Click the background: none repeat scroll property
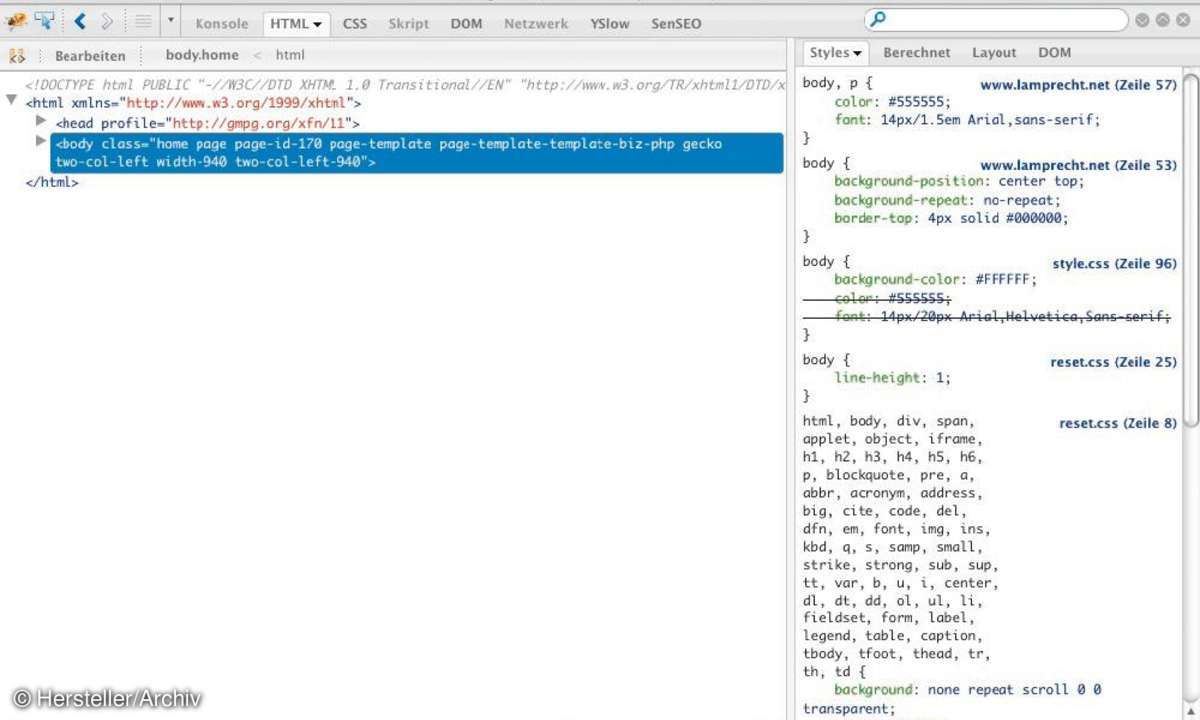The width and height of the screenshot is (1200, 720). click(968, 690)
